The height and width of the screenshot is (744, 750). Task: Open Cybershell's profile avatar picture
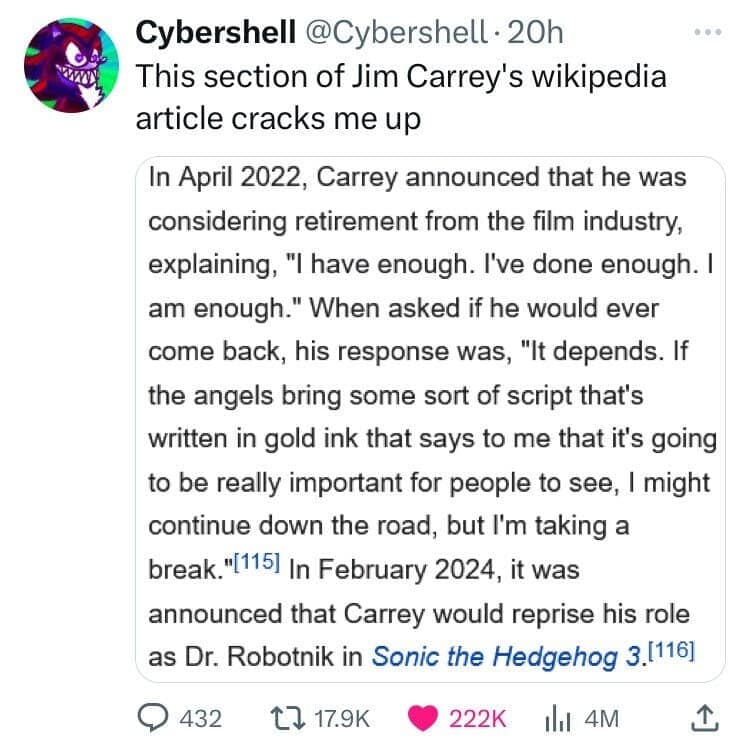coord(67,66)
